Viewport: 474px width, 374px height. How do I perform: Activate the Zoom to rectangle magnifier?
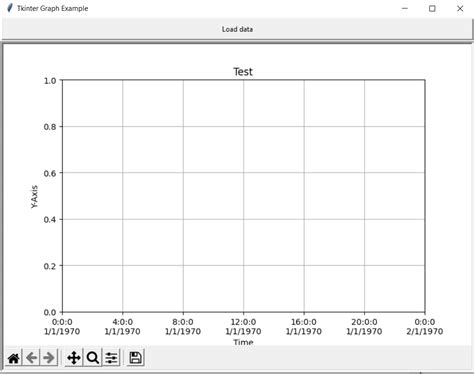(92, 358)
